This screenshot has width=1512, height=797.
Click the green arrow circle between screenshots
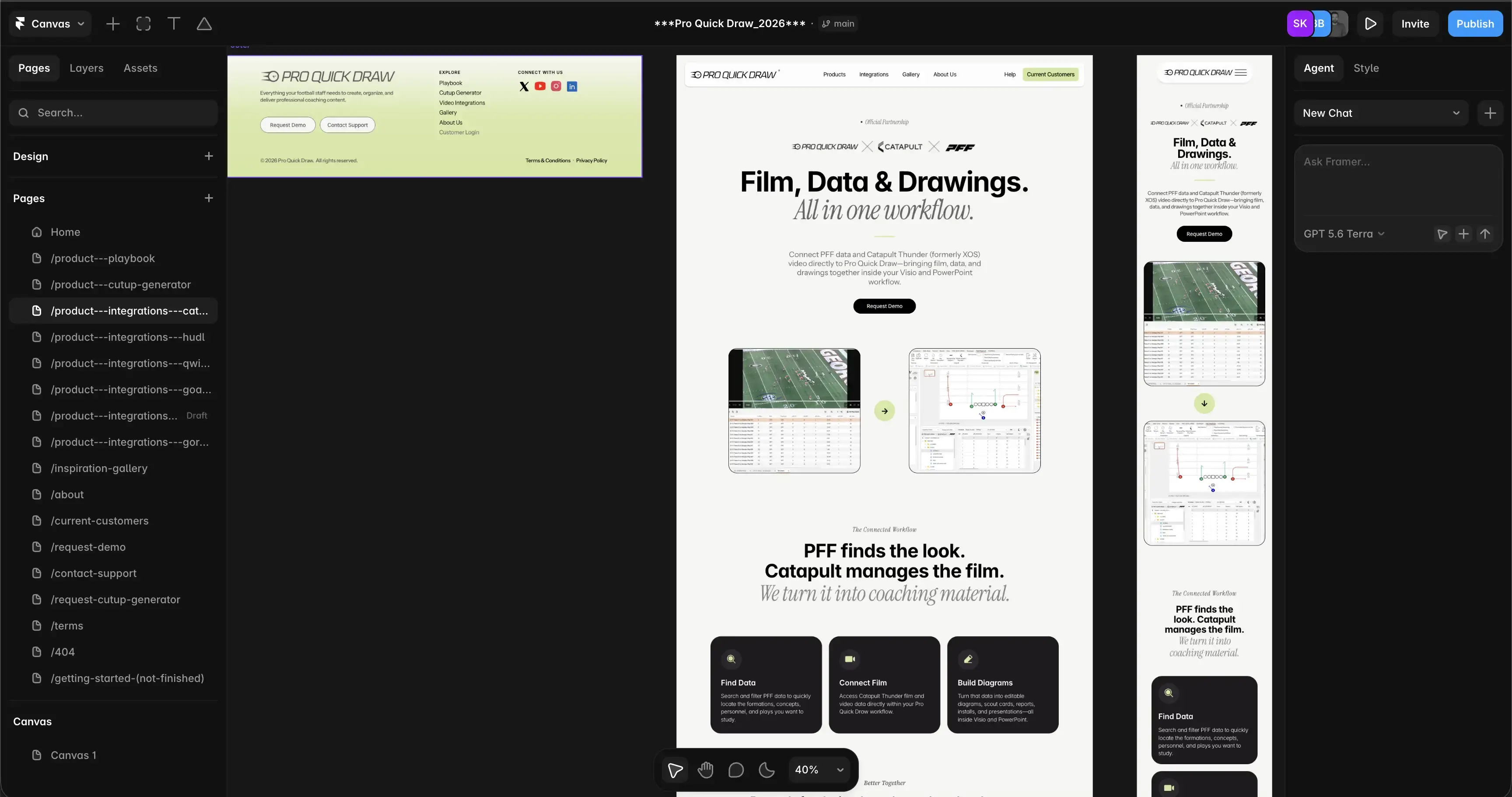point(885,411)
